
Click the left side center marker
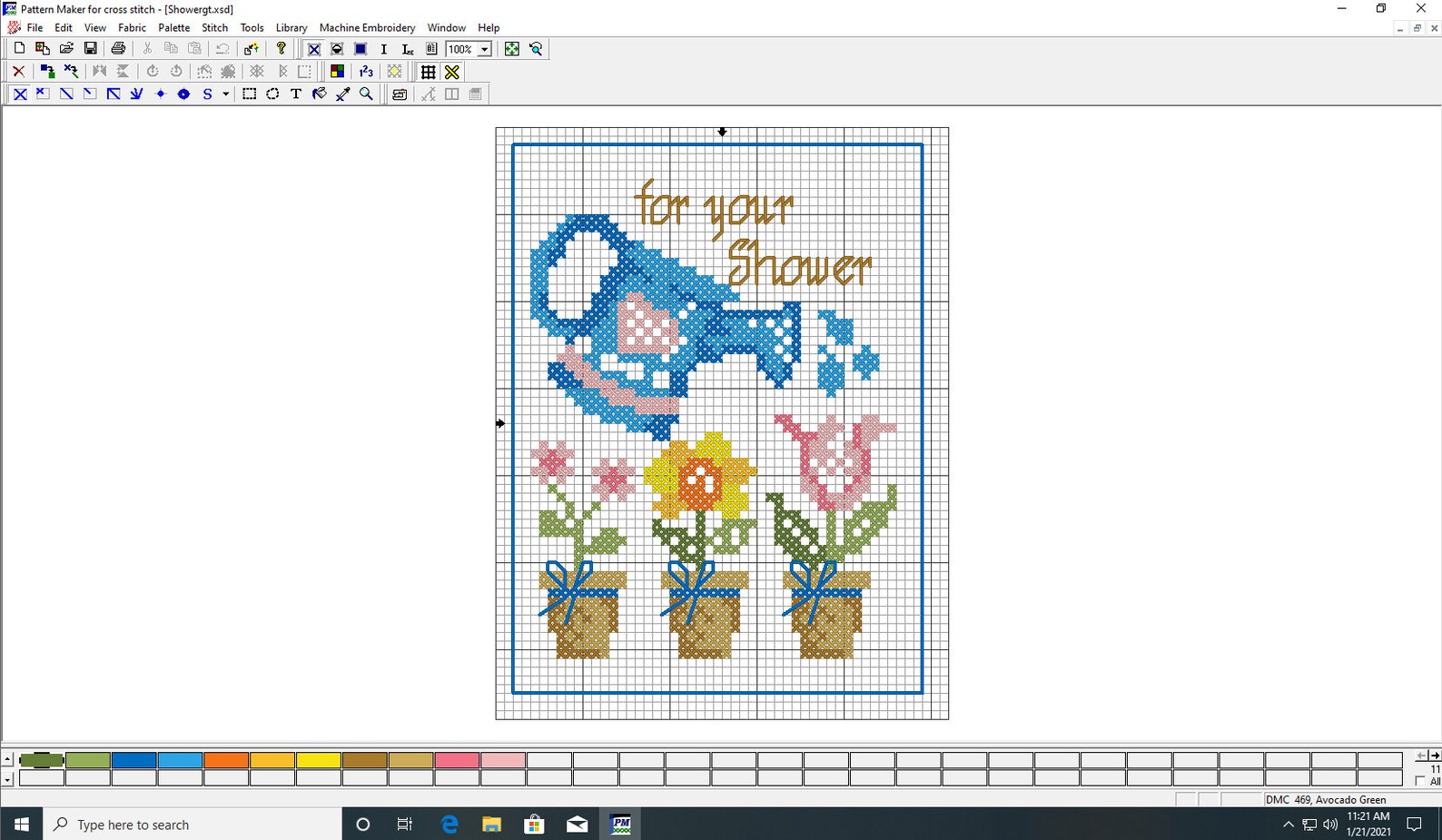[x=500, y=423]
